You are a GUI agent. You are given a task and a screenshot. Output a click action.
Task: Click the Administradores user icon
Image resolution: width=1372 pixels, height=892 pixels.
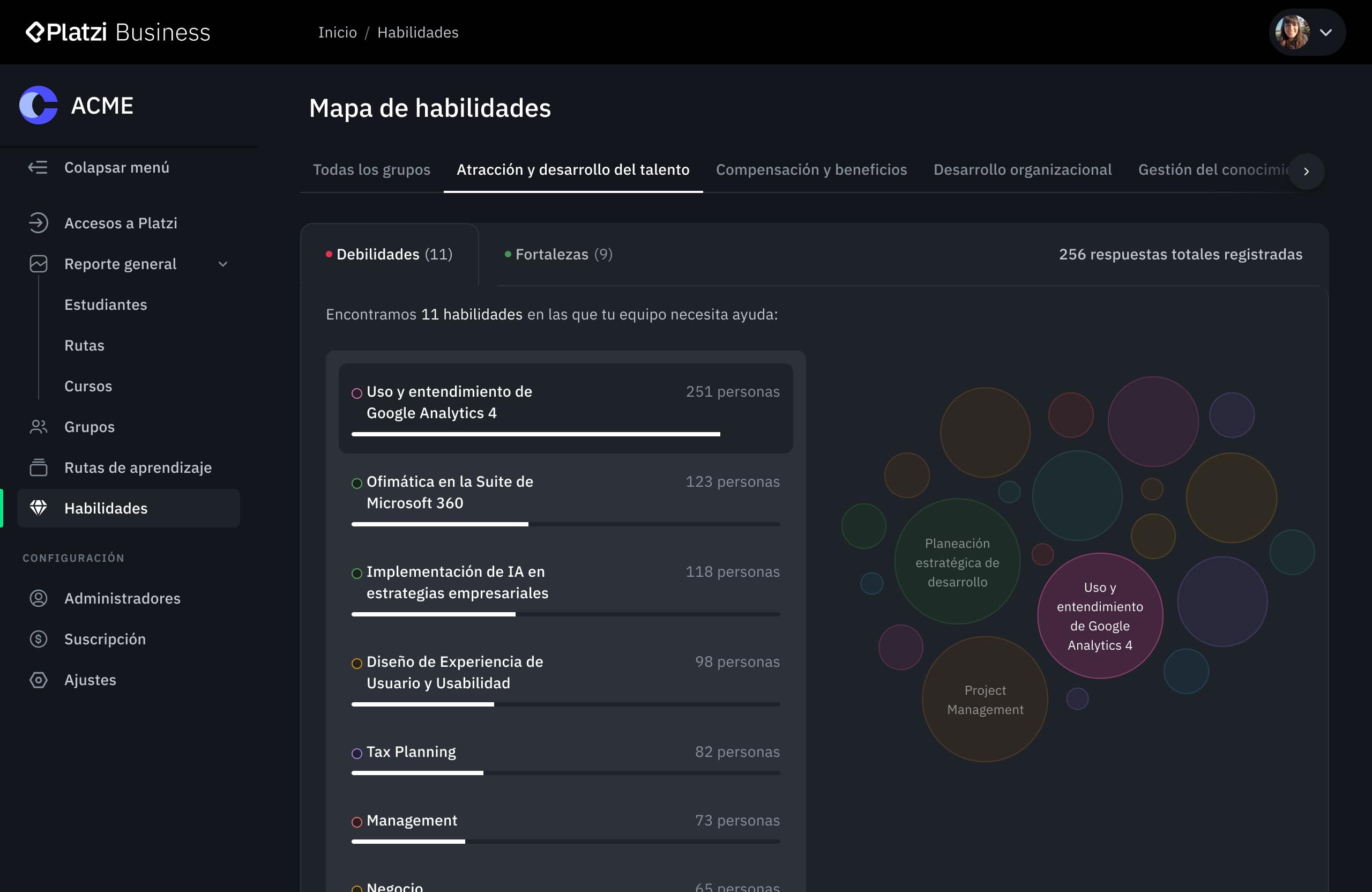[38, 599]
